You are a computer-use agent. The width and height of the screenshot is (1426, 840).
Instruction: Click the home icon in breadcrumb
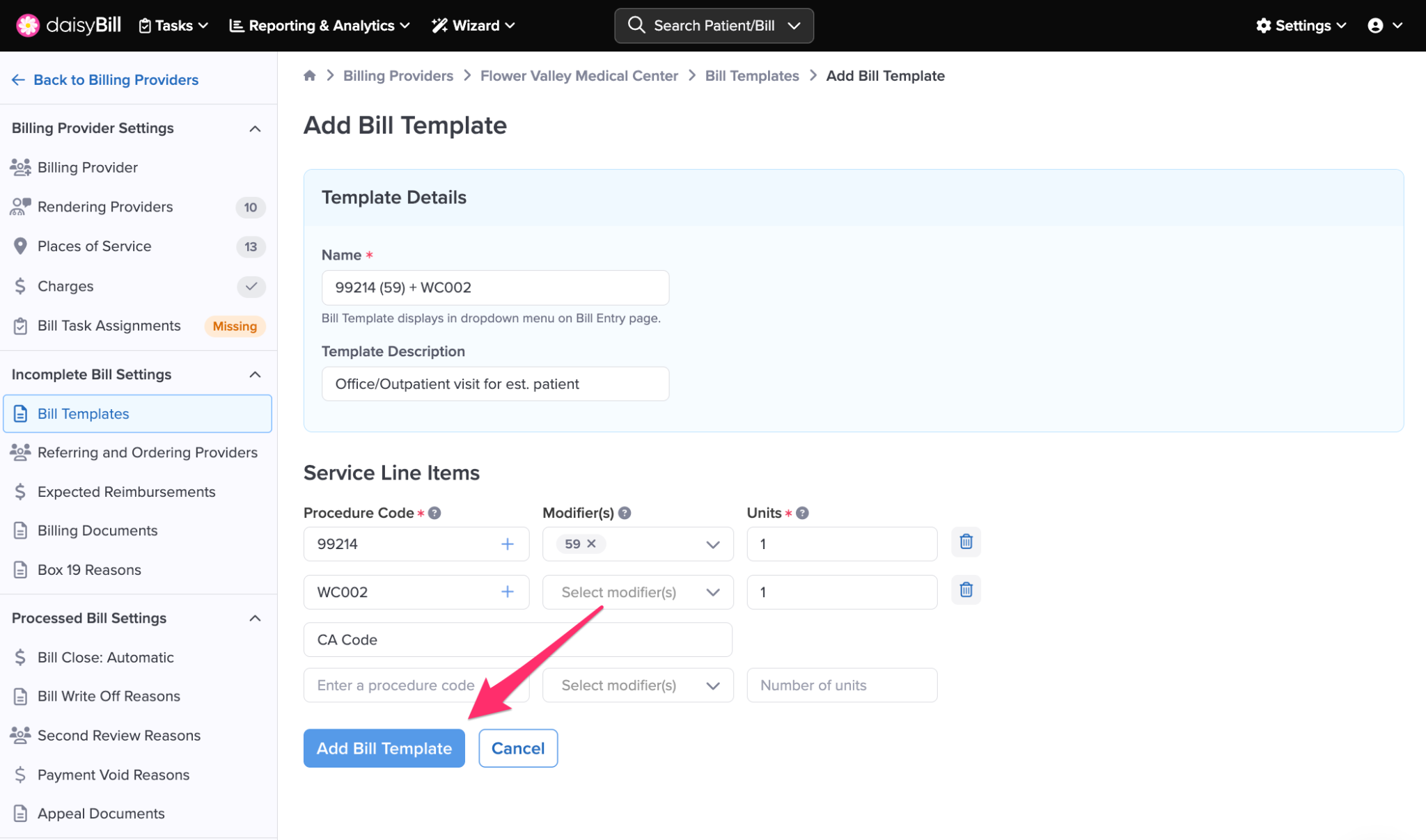click(x=310, y=76)
